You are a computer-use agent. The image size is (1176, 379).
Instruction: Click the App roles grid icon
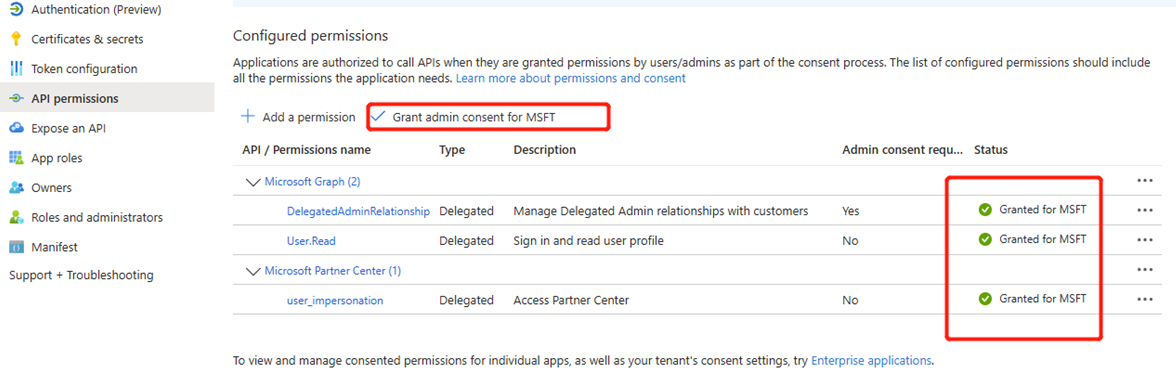click(x=16, y=158)
